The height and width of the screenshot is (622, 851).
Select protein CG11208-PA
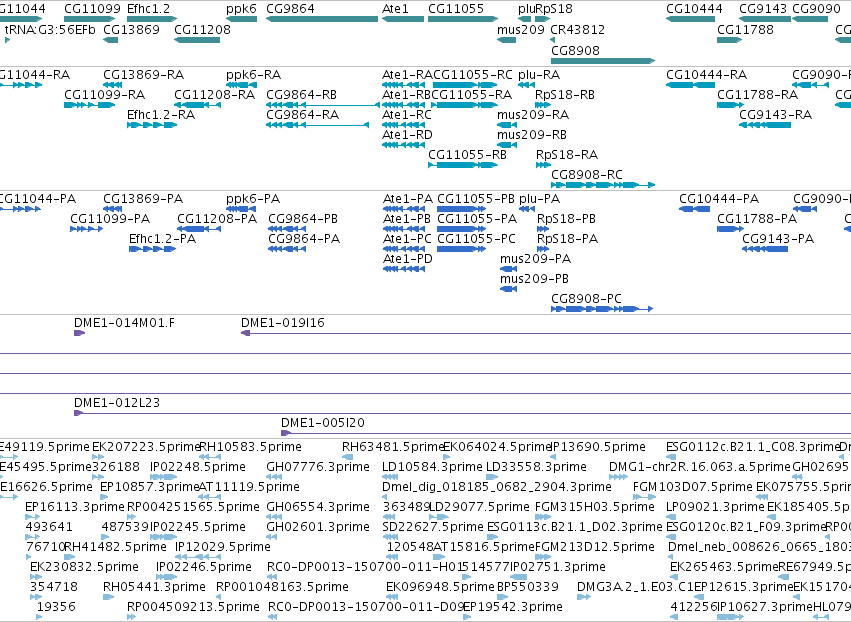click(199, 229)
